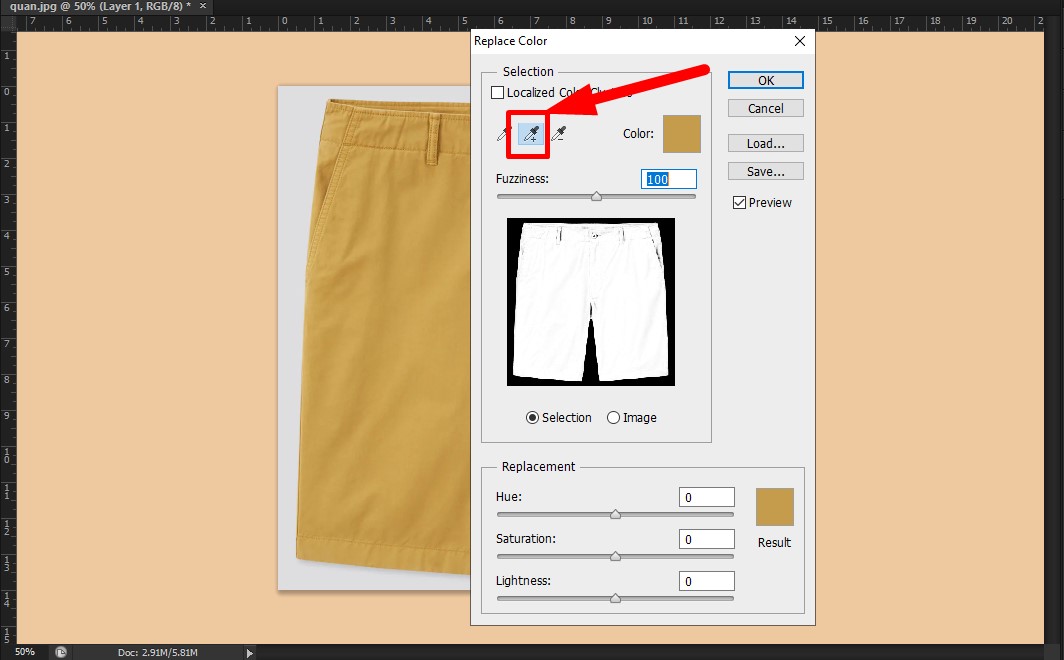The image size is (1064, 660).
Task: Choose the Image radio button
Action: click(x=613, y=418)
